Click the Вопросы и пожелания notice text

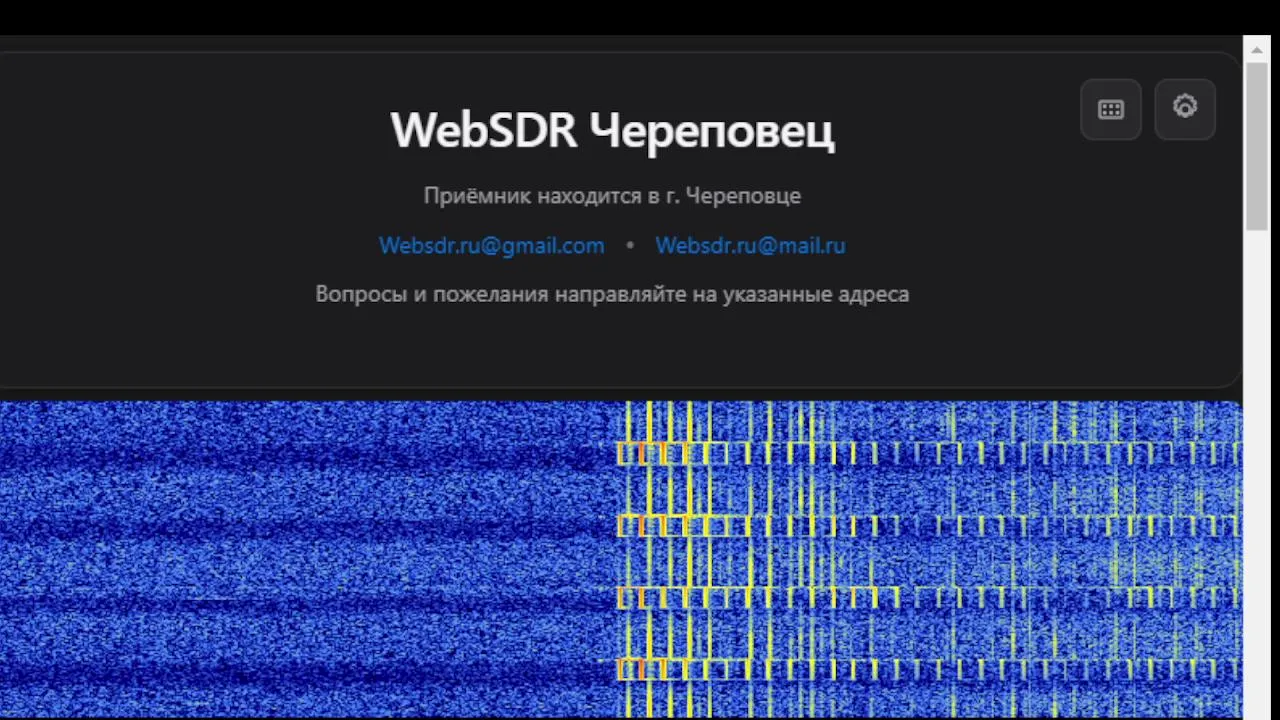[x=612, y=295]
